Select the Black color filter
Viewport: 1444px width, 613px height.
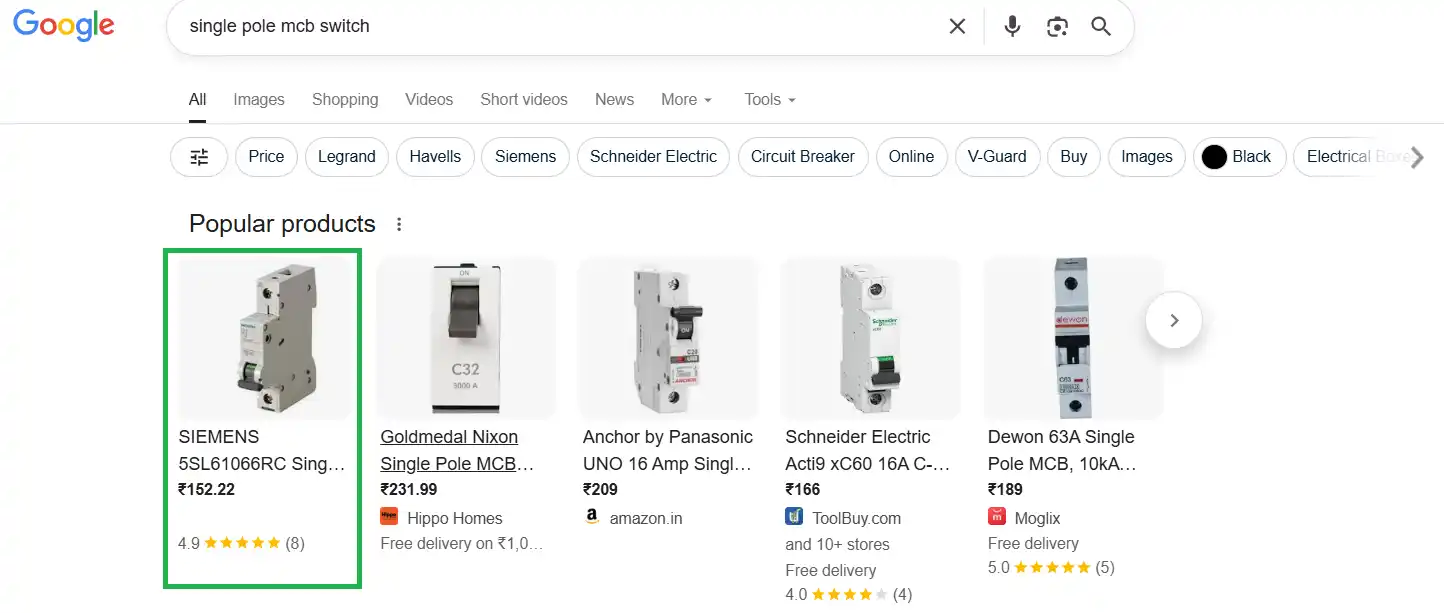(1238, 157)
